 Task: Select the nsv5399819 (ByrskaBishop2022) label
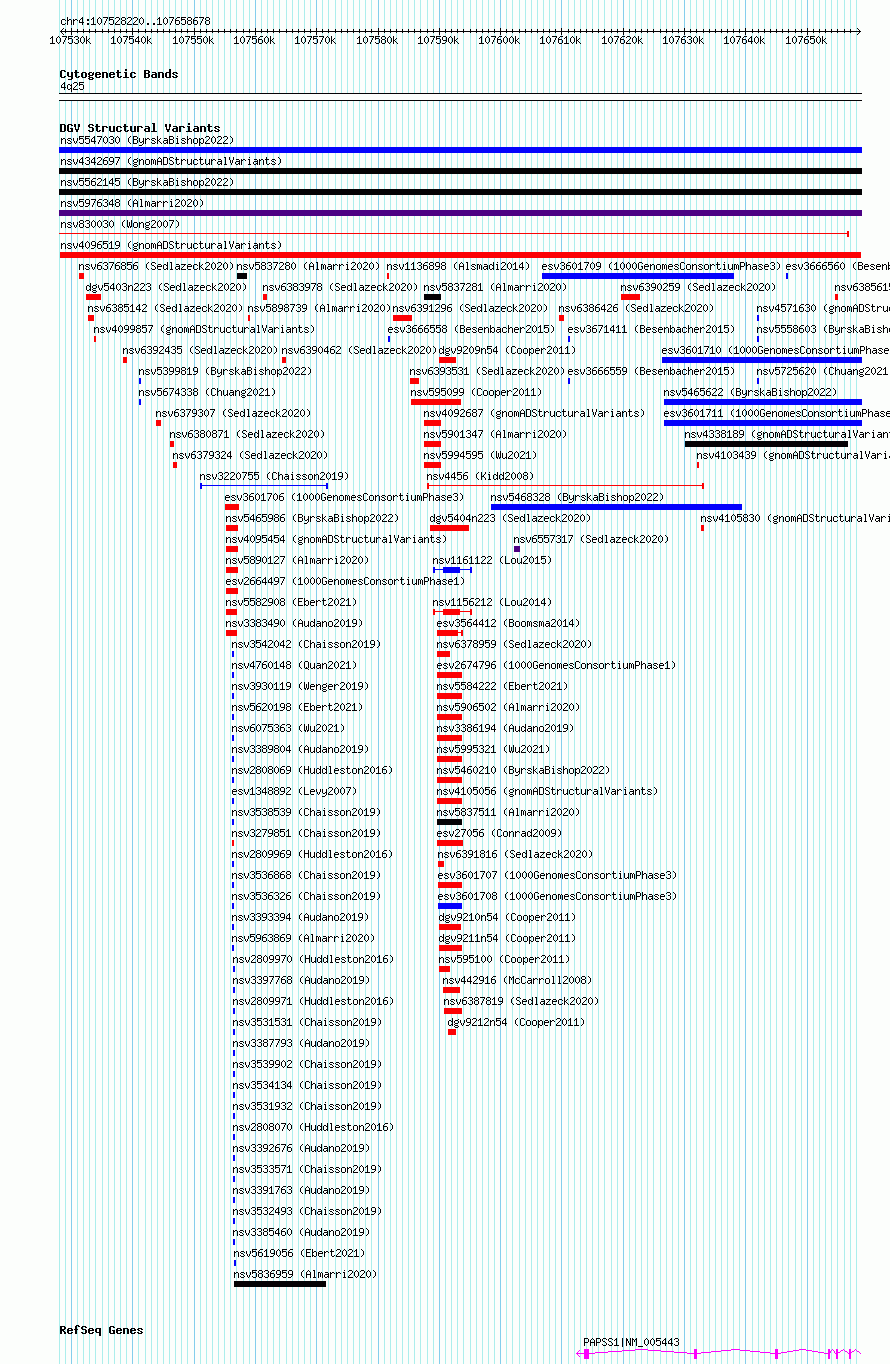pos(225,371)
